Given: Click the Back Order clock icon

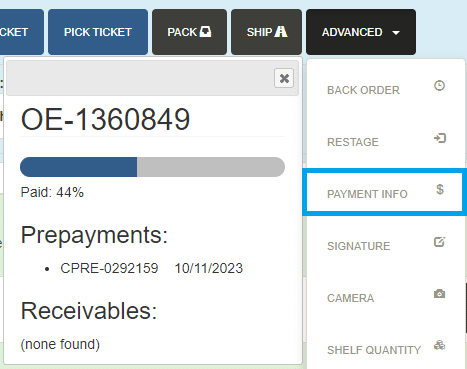Looking at the screenshot, I should [439, 86].
